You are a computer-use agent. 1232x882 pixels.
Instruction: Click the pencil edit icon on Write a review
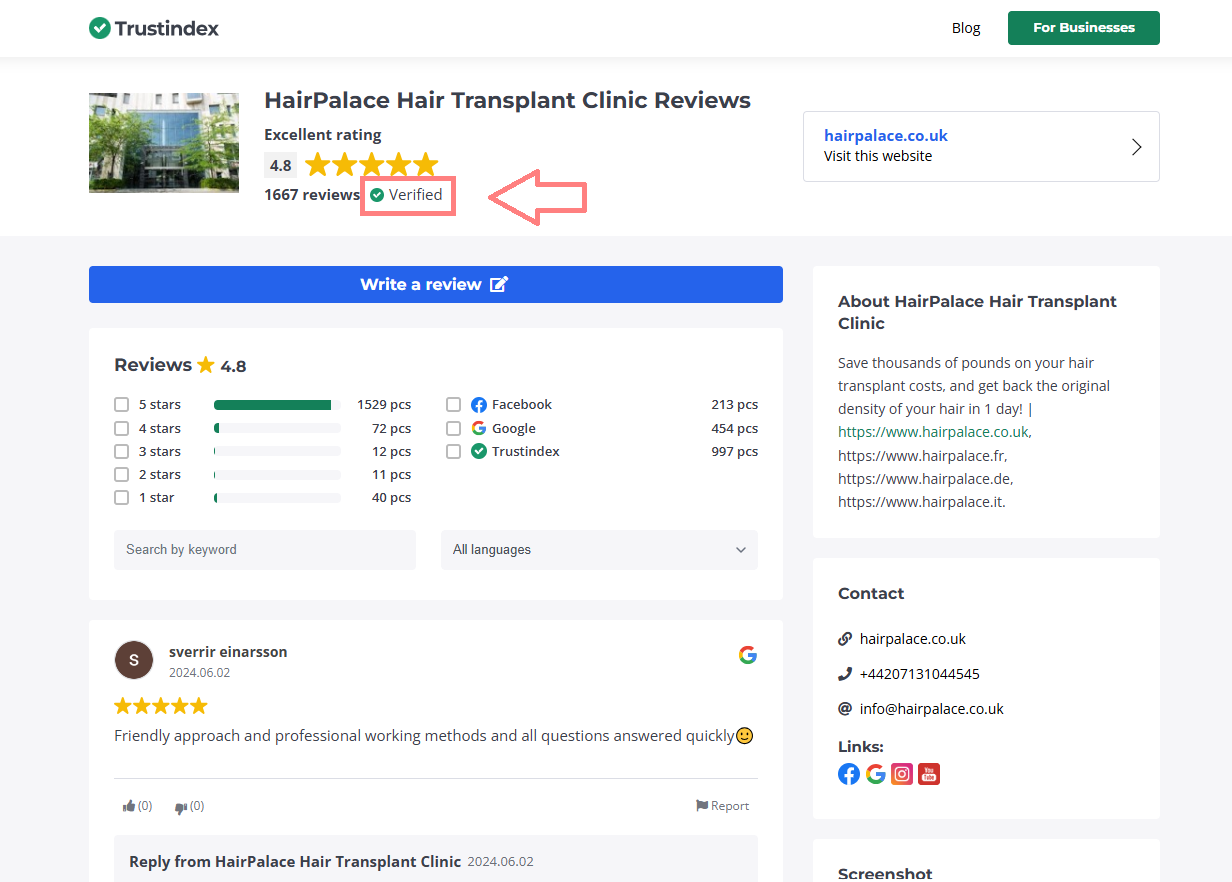click(499, 284)
